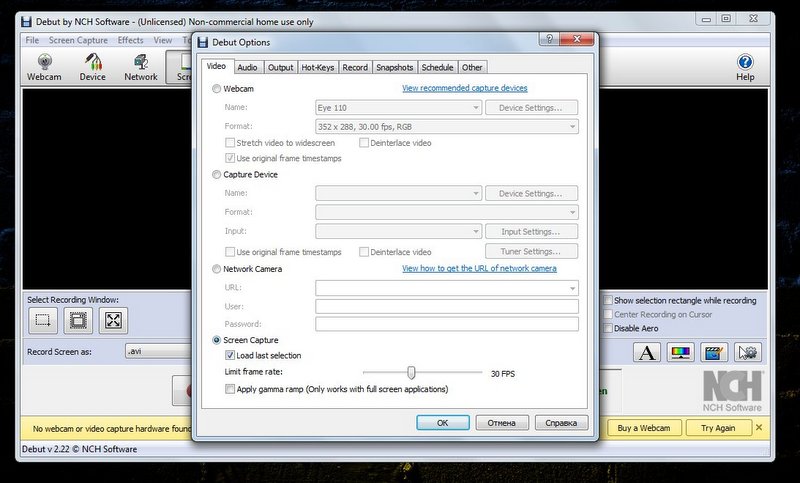Click the Network Camera Password field

[x=447, y=324]
